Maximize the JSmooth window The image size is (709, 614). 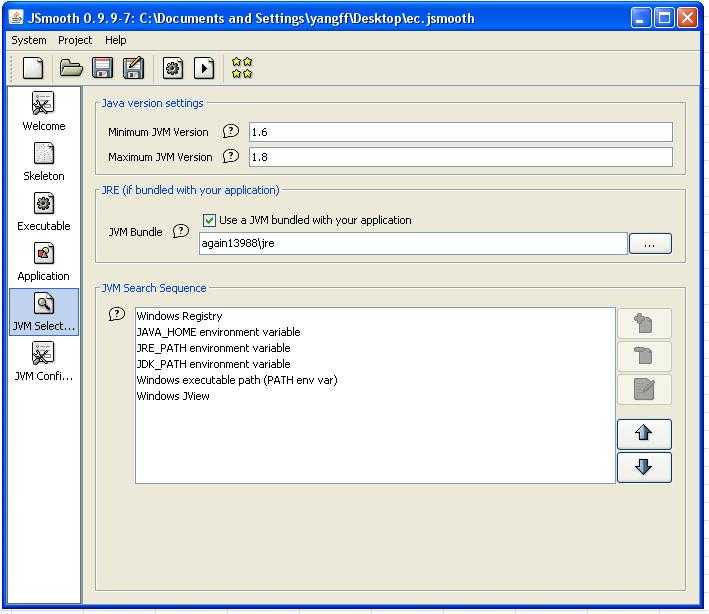[x=664, y=18]
